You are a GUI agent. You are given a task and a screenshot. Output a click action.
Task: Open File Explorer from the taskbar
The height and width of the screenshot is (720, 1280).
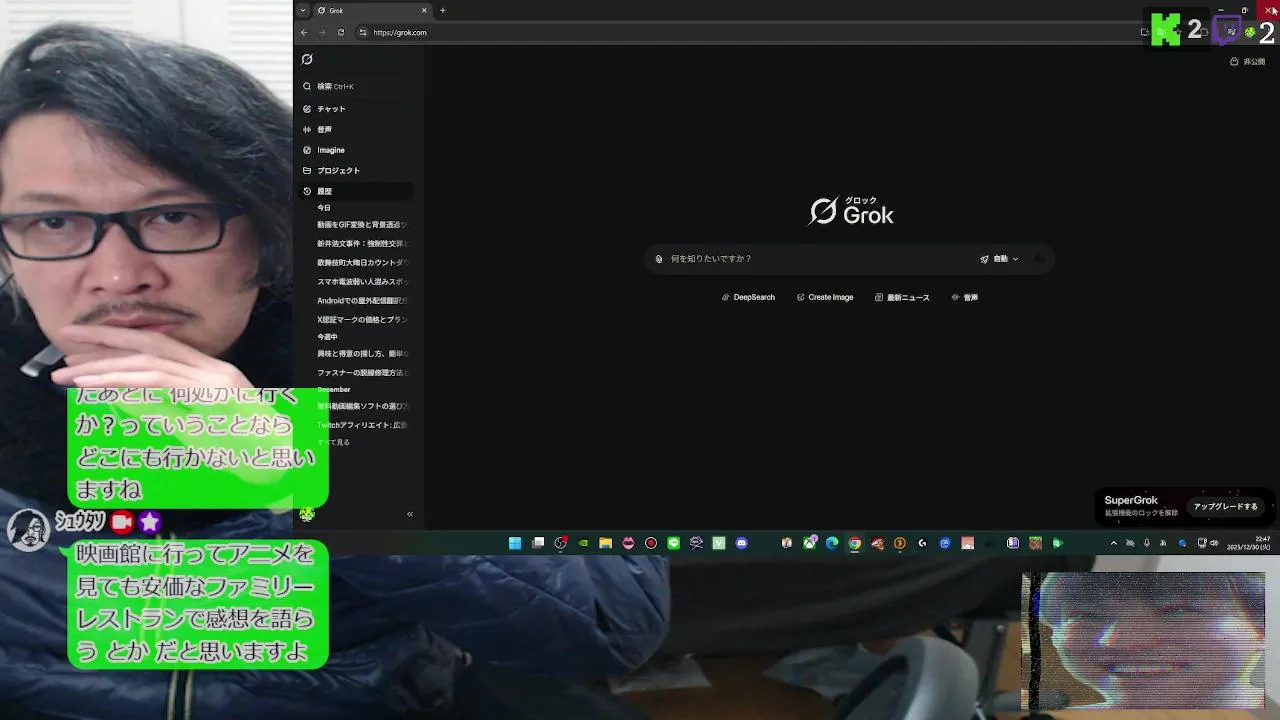click(606, 543)
